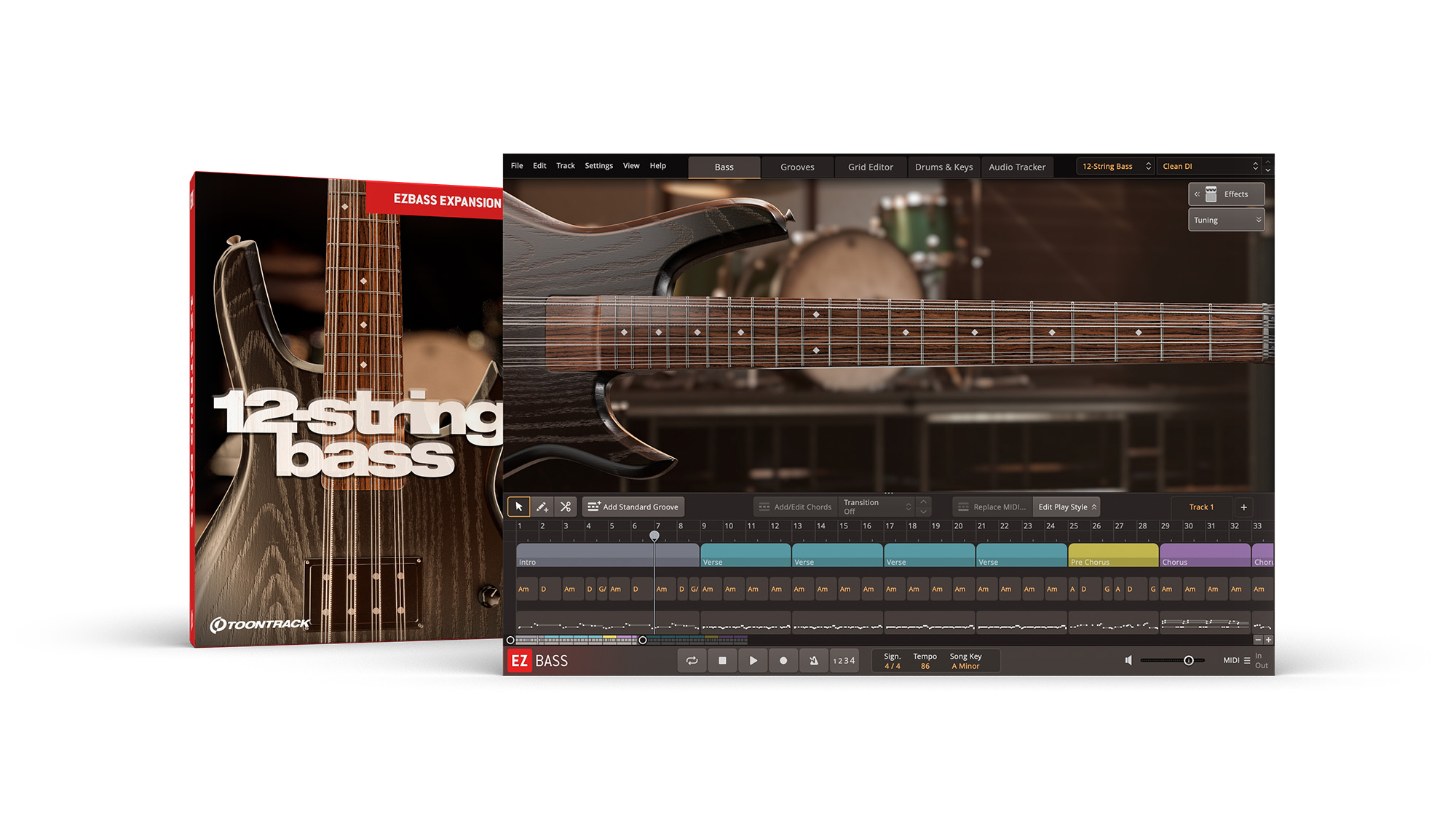Select the Pre Chorus song block
The width and height of the screenshot is (1456, 813).
pos(1112,555)
